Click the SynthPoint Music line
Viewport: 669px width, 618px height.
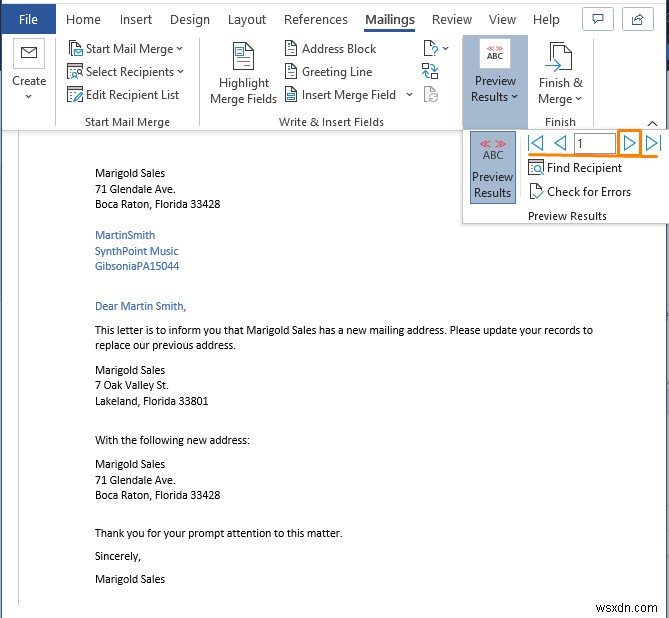coord(137,251)
